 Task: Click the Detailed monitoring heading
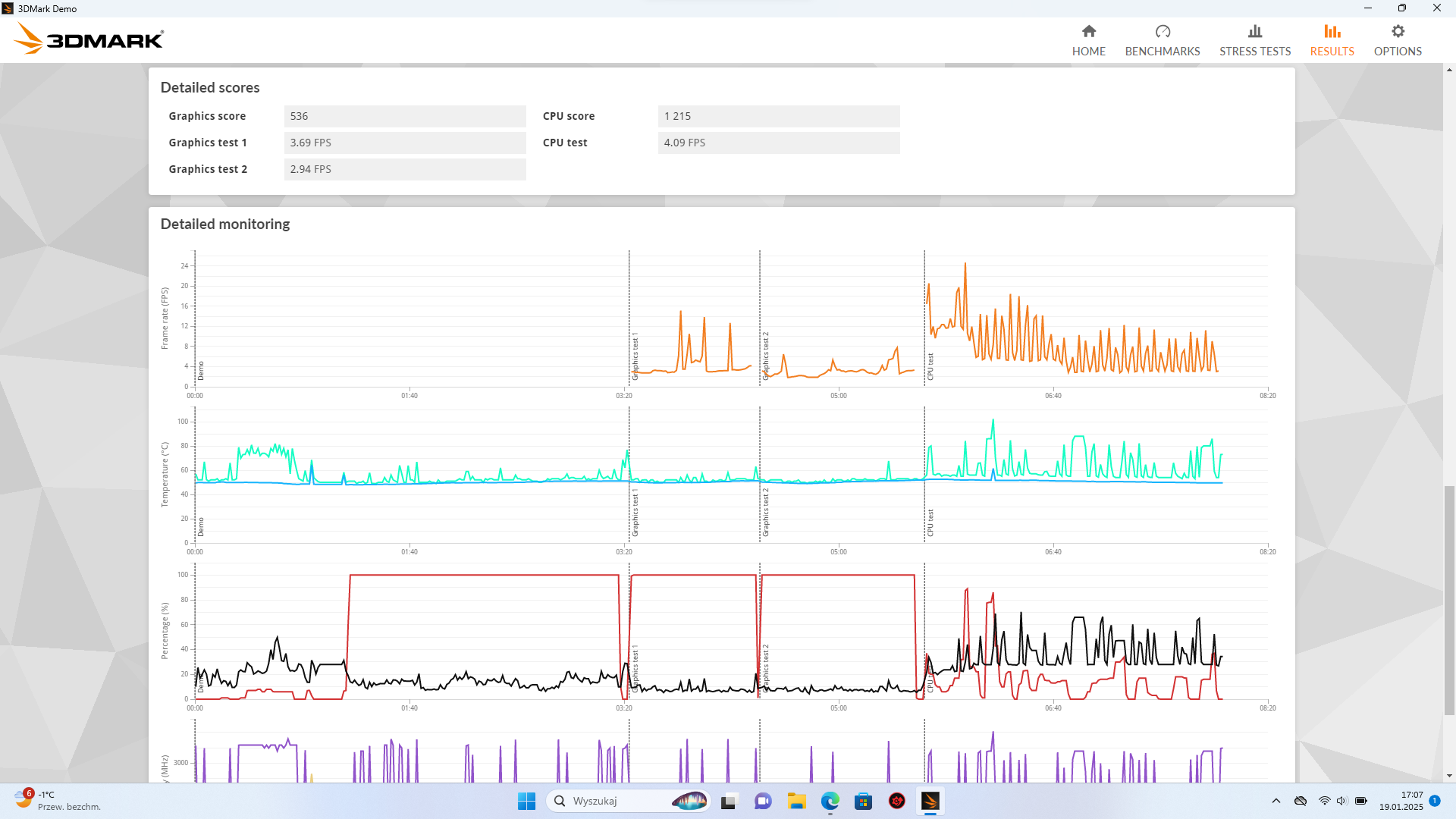click(225, 224)
